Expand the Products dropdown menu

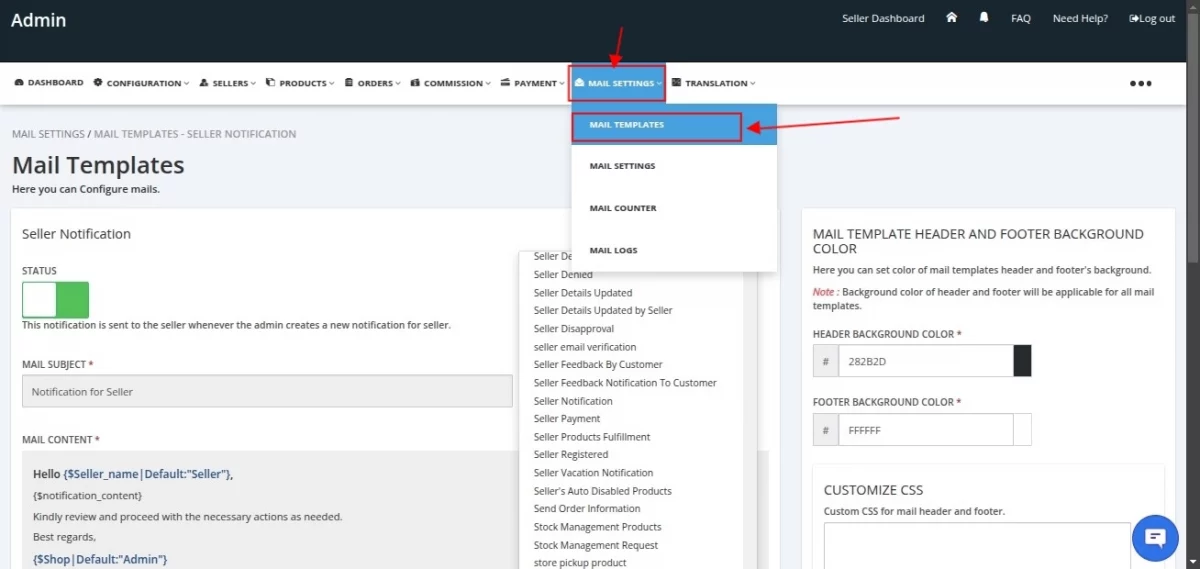click(x=301, y=83)
